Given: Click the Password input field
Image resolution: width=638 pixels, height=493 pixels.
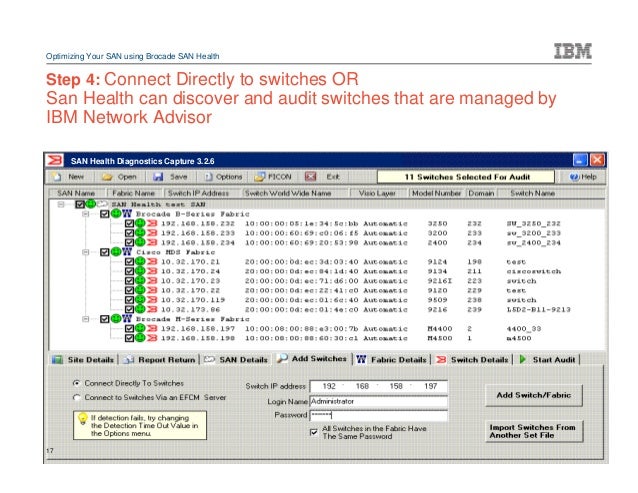Looking at the screenshot, I should pos(378,415).
